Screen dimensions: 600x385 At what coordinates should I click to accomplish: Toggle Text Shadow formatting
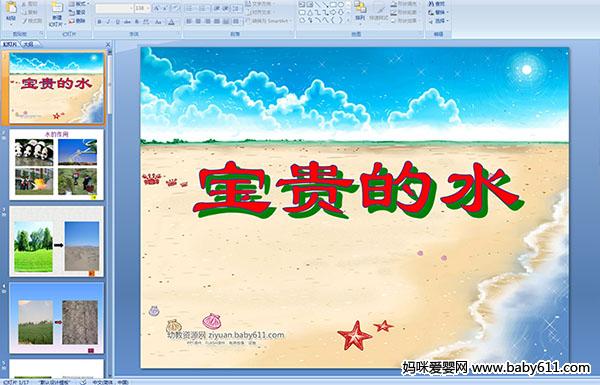[137, 22]
